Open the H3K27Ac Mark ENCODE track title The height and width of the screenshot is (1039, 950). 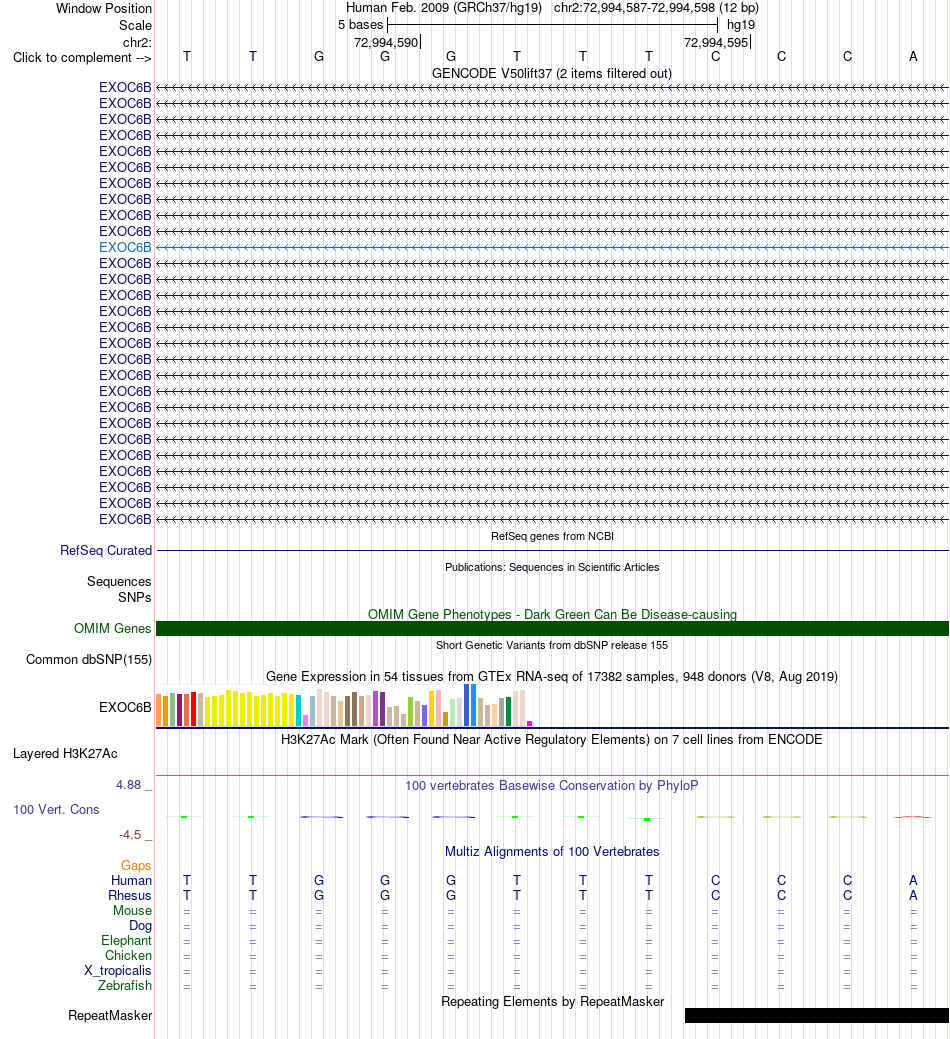[x=552, y=739]
